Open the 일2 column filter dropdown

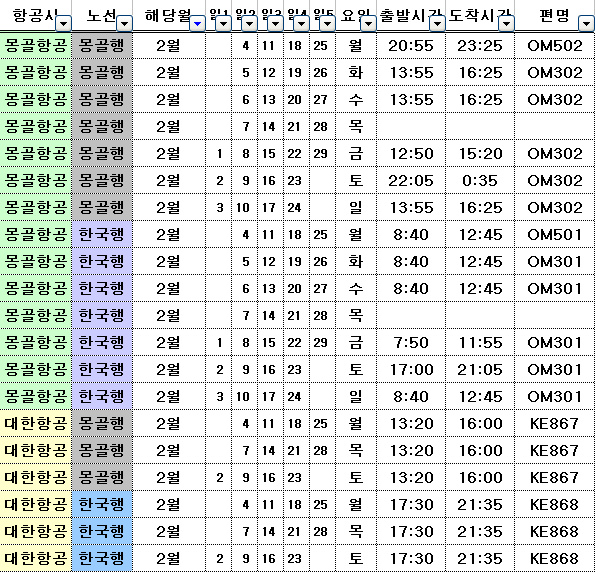coord(249,24)
